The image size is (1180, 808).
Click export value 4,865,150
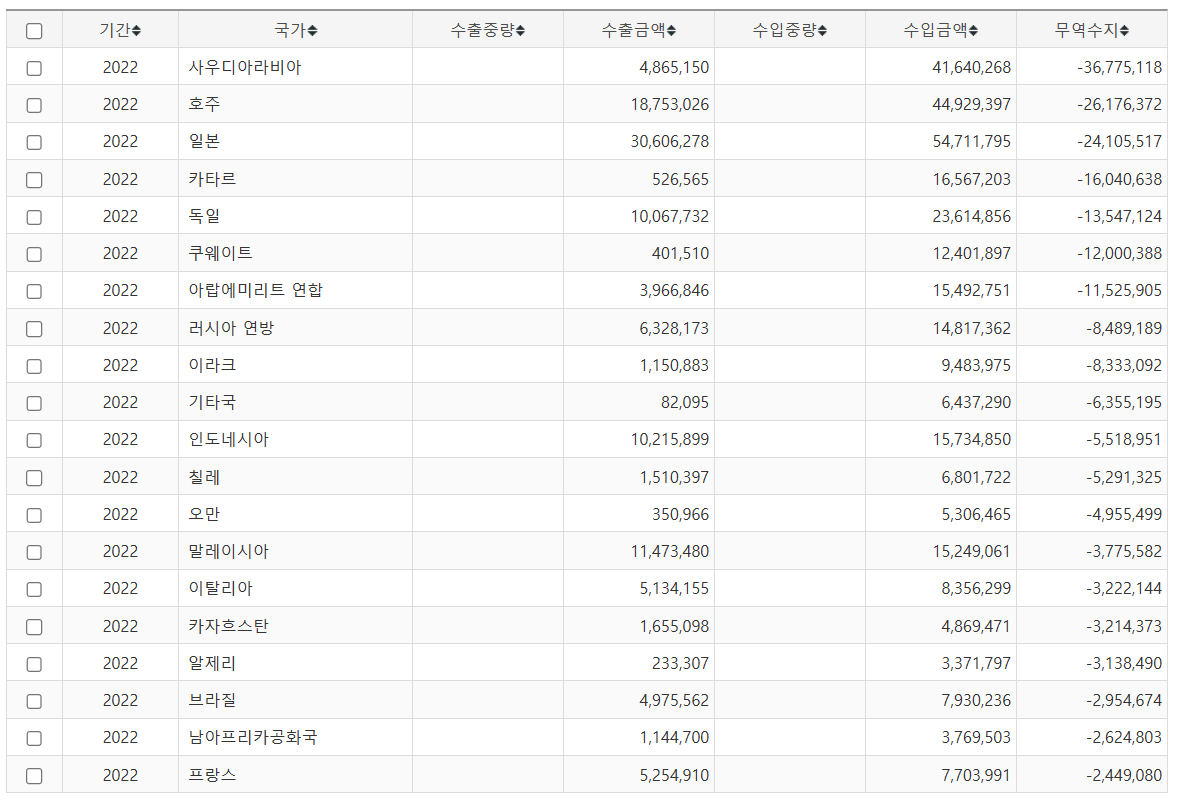pyautogui.click(x=674, y=67)
